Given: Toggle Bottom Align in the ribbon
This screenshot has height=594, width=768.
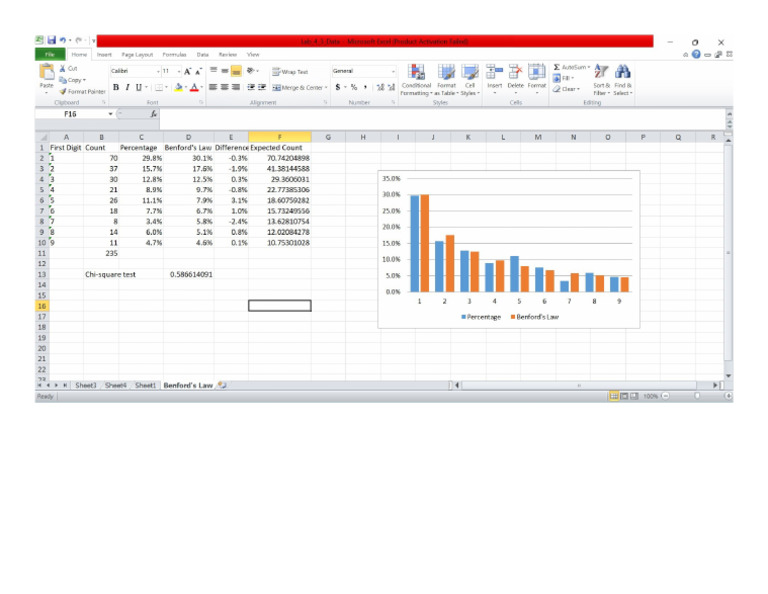Looking at the screenshot, I should pyautogui.click(x=236, y=71).
